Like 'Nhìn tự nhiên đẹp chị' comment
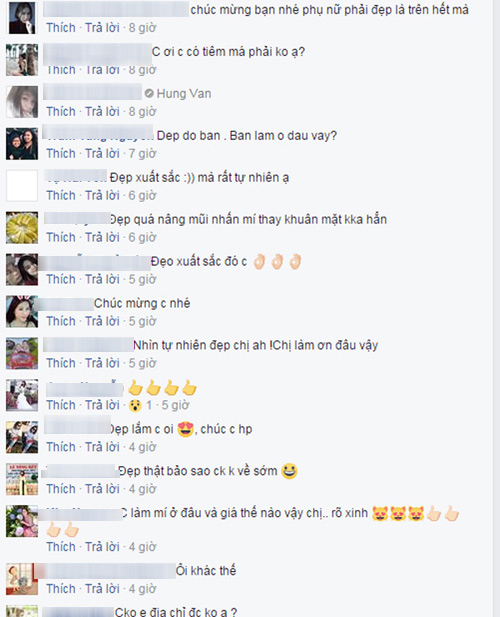 [x=61, y=363]
